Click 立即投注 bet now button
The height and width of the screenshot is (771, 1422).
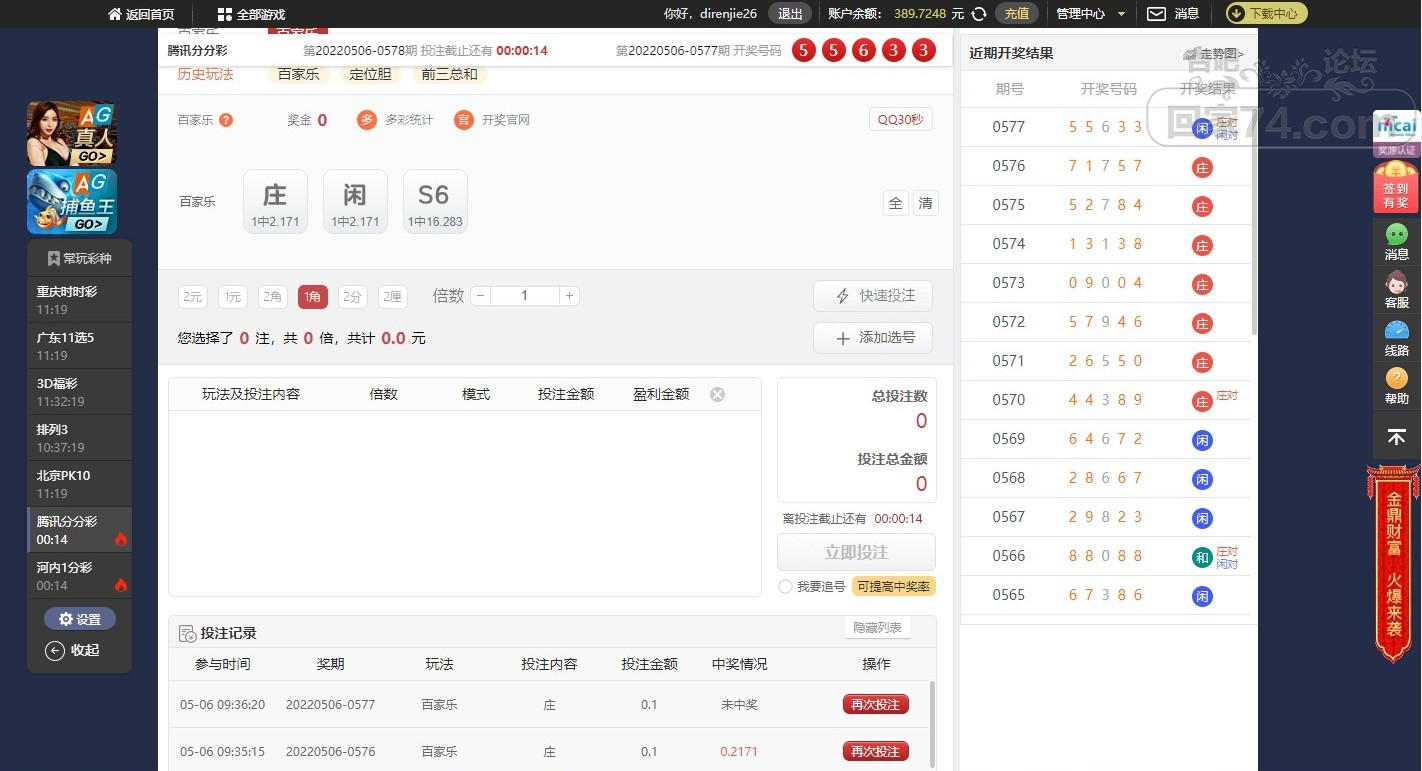pyautogui.click(x=856, y=552)
